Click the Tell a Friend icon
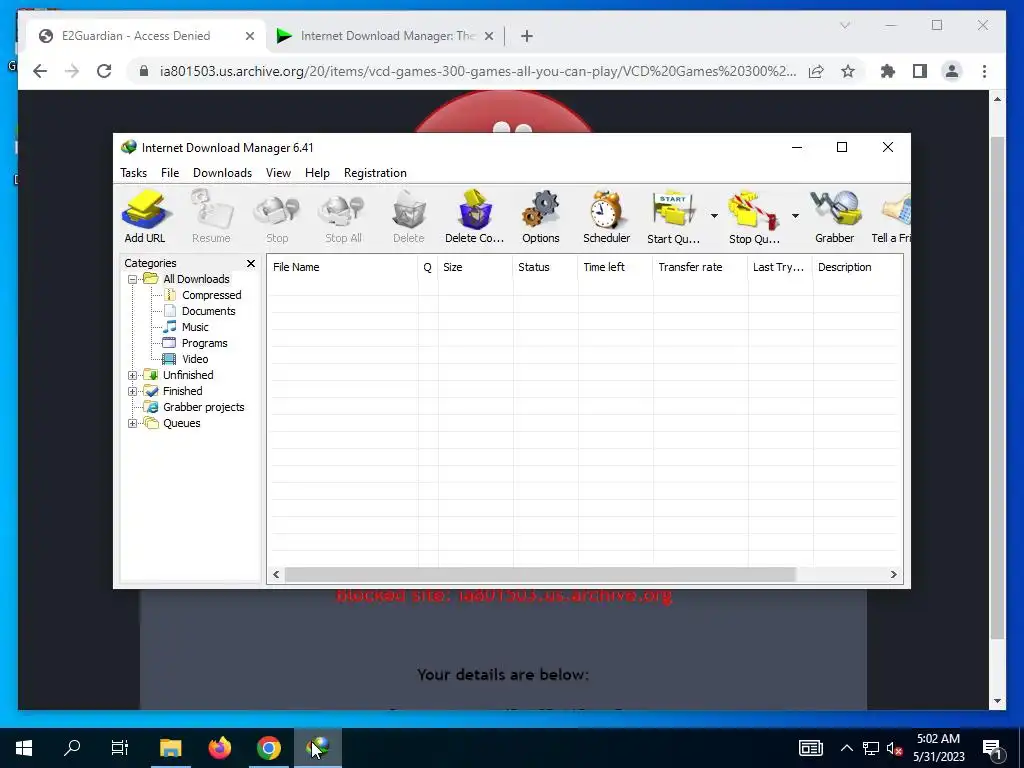Image resolution: width=1024 pixels, height=768 pixels. tap(891, 217)
